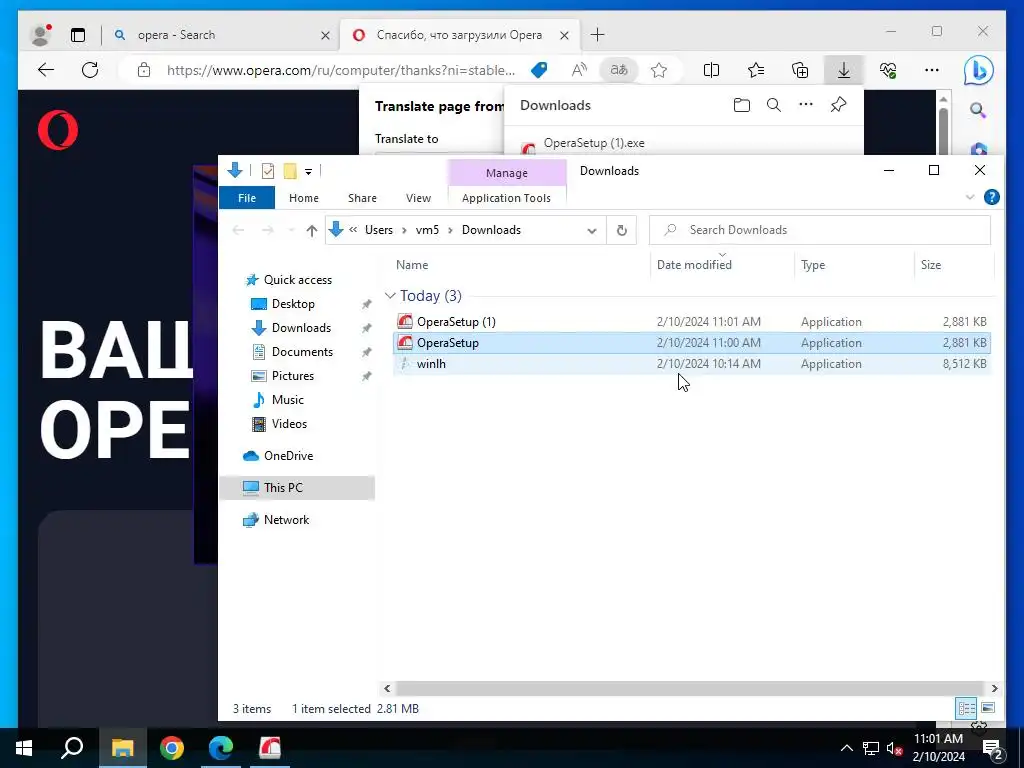Click New folder icon in Explorer title bar
Viewport: 1024px width, 768px height.
tap(290, 171)
